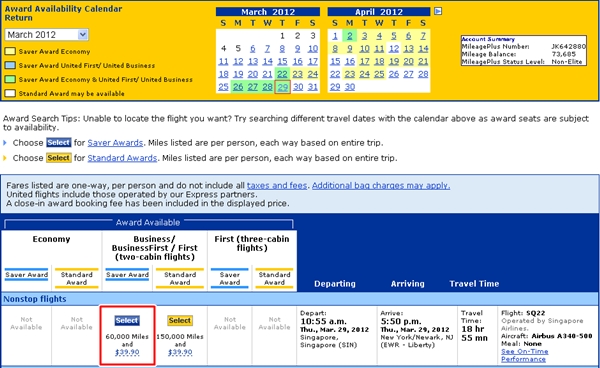The height and width of the screenshot is (368, 600).
Task: Pick March 26 in the calendar
Action: (238, 87)
